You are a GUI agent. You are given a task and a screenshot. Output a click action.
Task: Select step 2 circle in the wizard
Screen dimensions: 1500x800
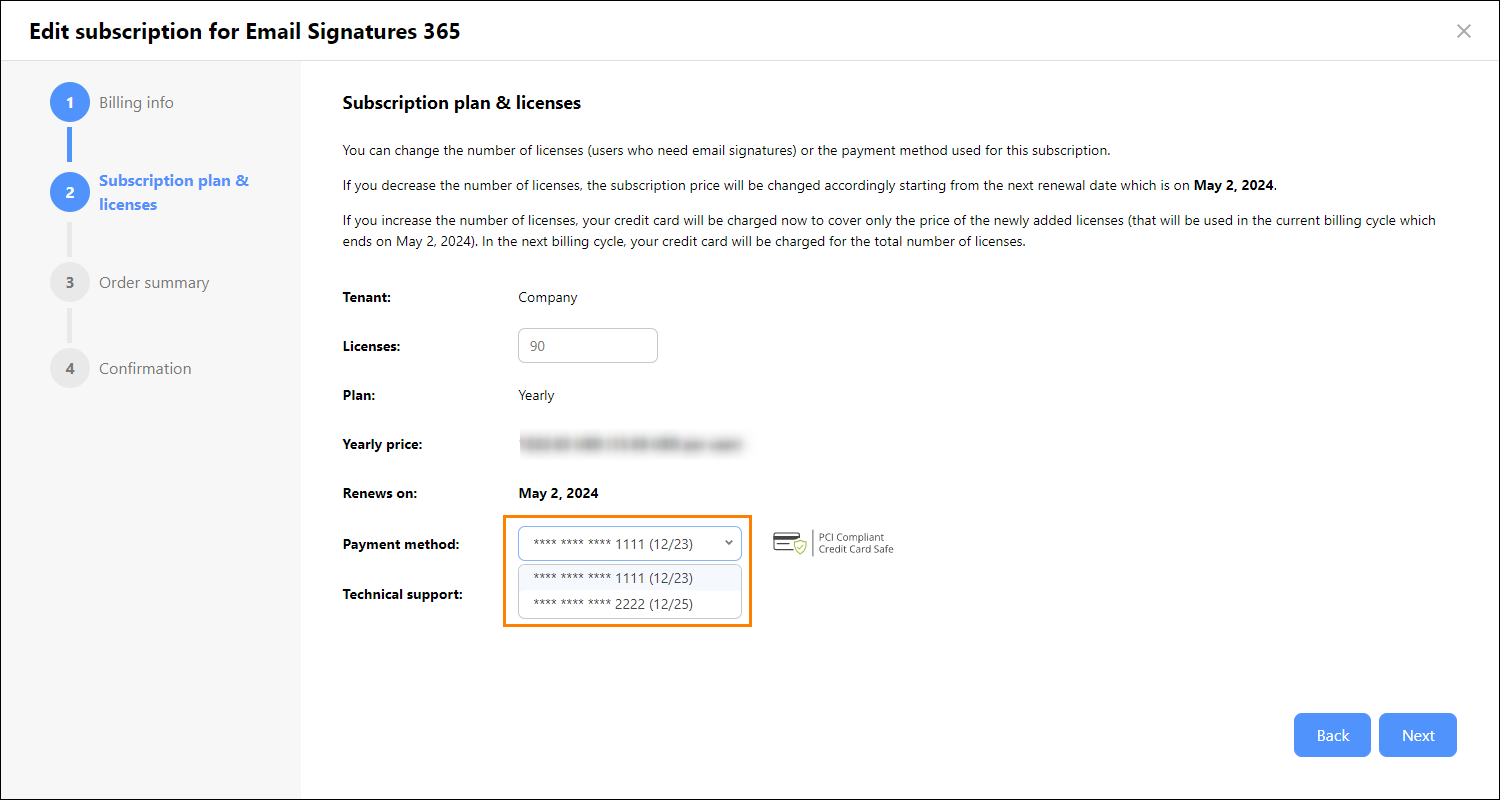(70, 192)
